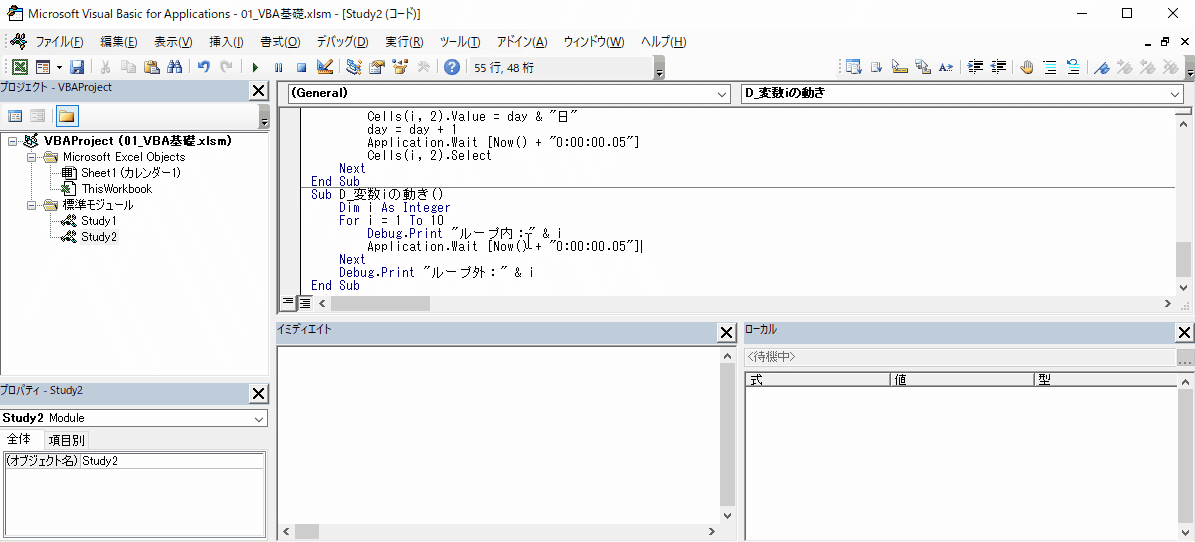Click List Constants icon in Edit toolbar
This screenshot has width=1195, height=542.
[876, 67]
